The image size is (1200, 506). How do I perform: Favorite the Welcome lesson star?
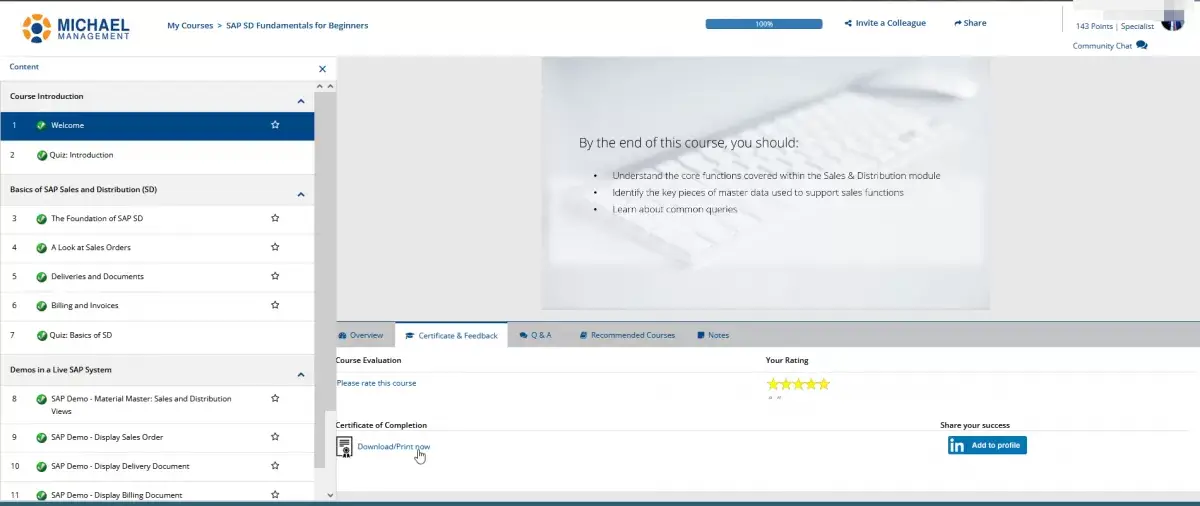(275, 125)
